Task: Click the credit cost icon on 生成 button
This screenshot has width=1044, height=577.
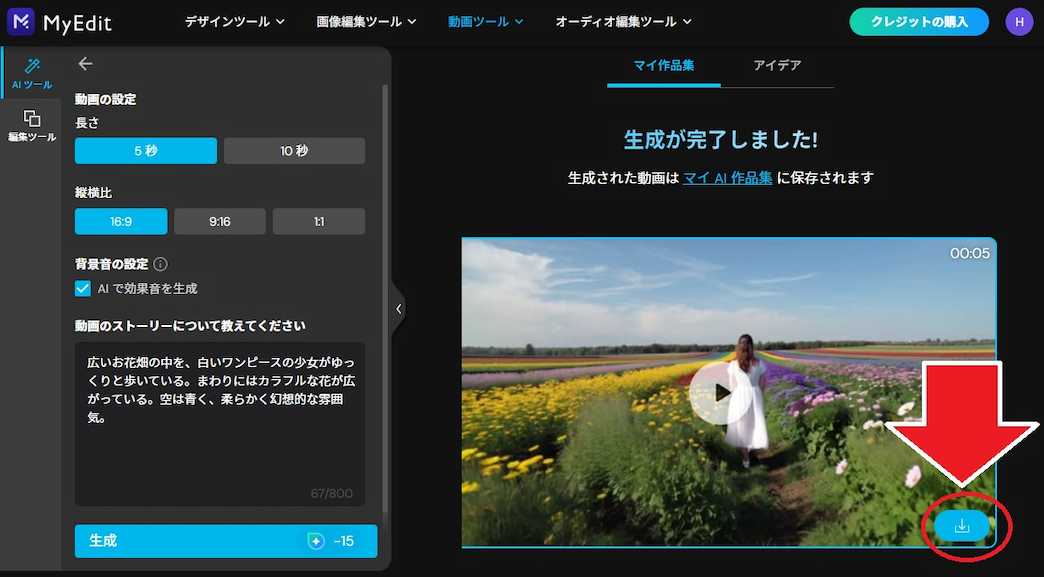Action: [314, 540]
